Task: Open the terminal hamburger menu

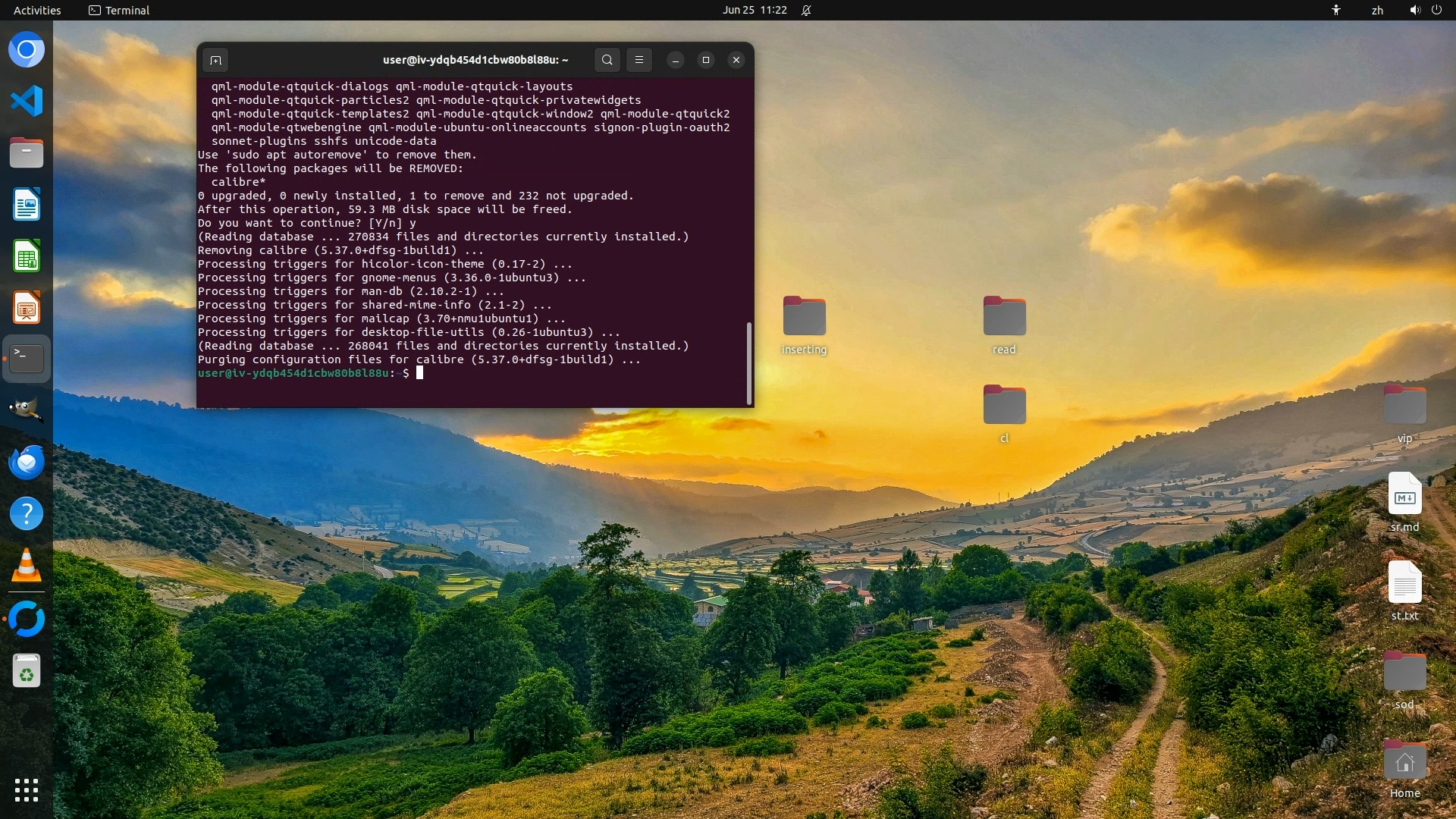Action: tap(639, 60)
